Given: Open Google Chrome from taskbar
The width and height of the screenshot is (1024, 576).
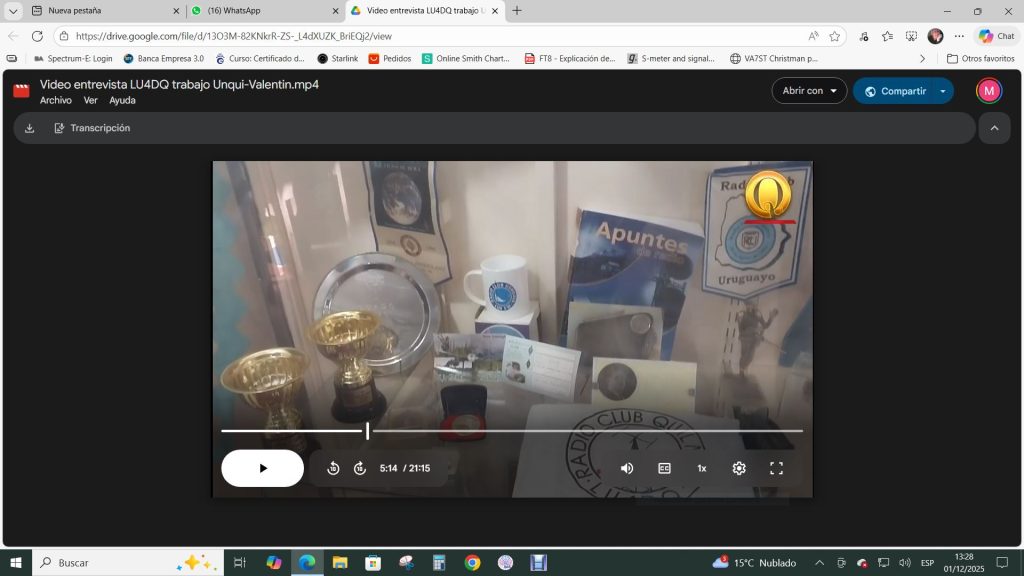Looking at the screenshot, I should pyautogui.click(x=472, y=563).
